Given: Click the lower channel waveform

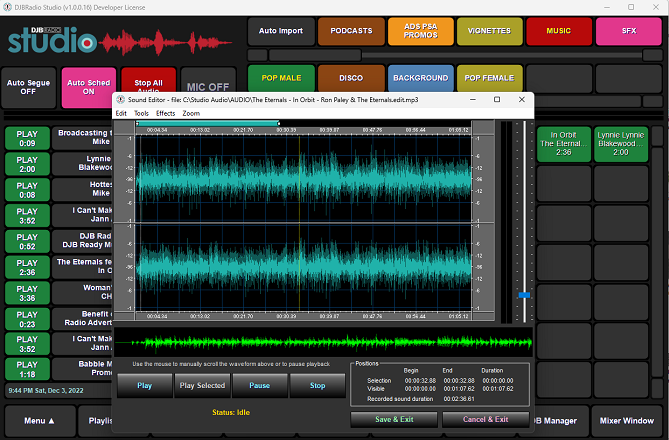Looking at the screenshot, I should (304, 268).
